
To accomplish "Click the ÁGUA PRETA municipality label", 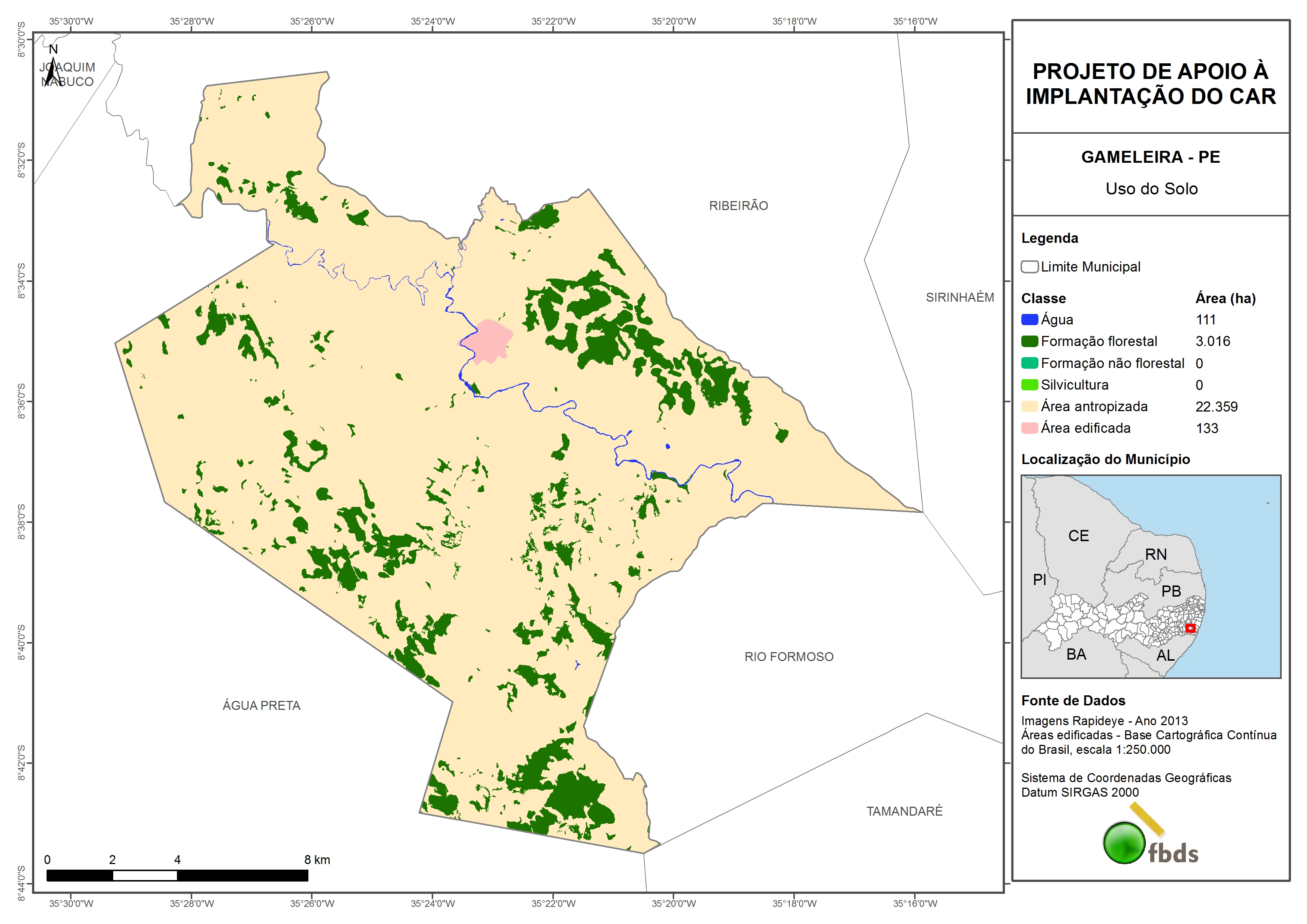I will click(261, 706).
